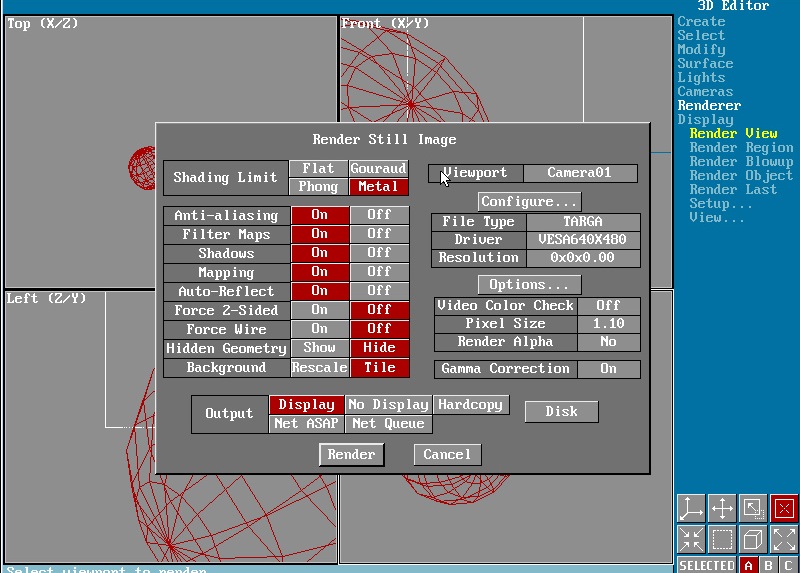Choose selection set A

[748, 565]
